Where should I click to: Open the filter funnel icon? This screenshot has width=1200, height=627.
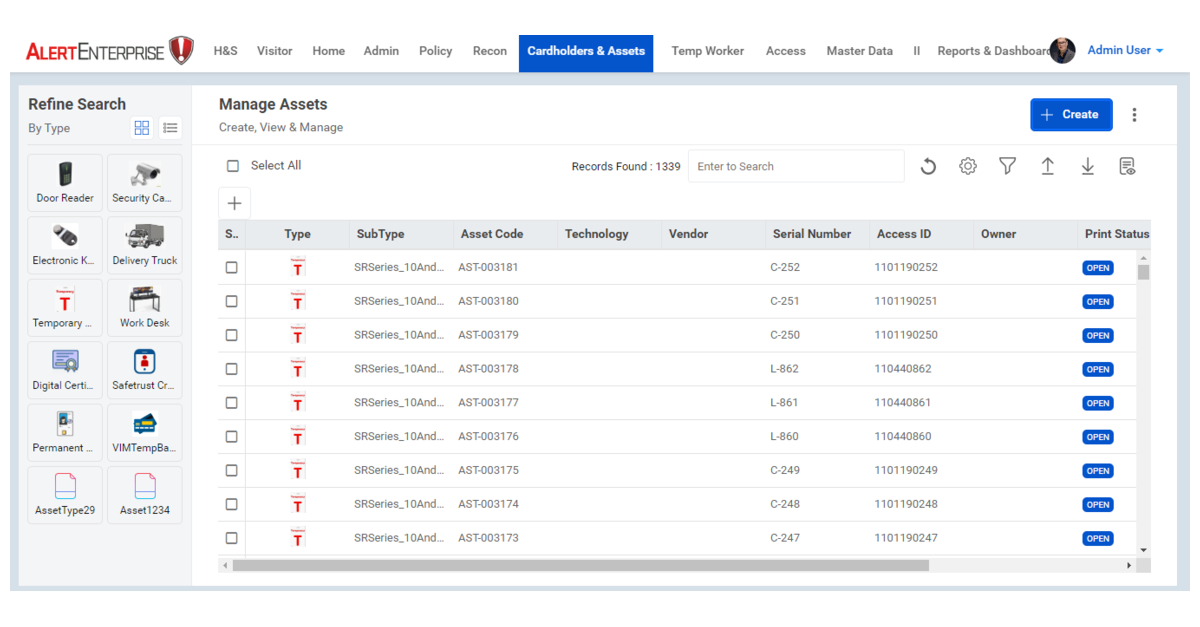pyautogui.click(x=1007, y=167)
